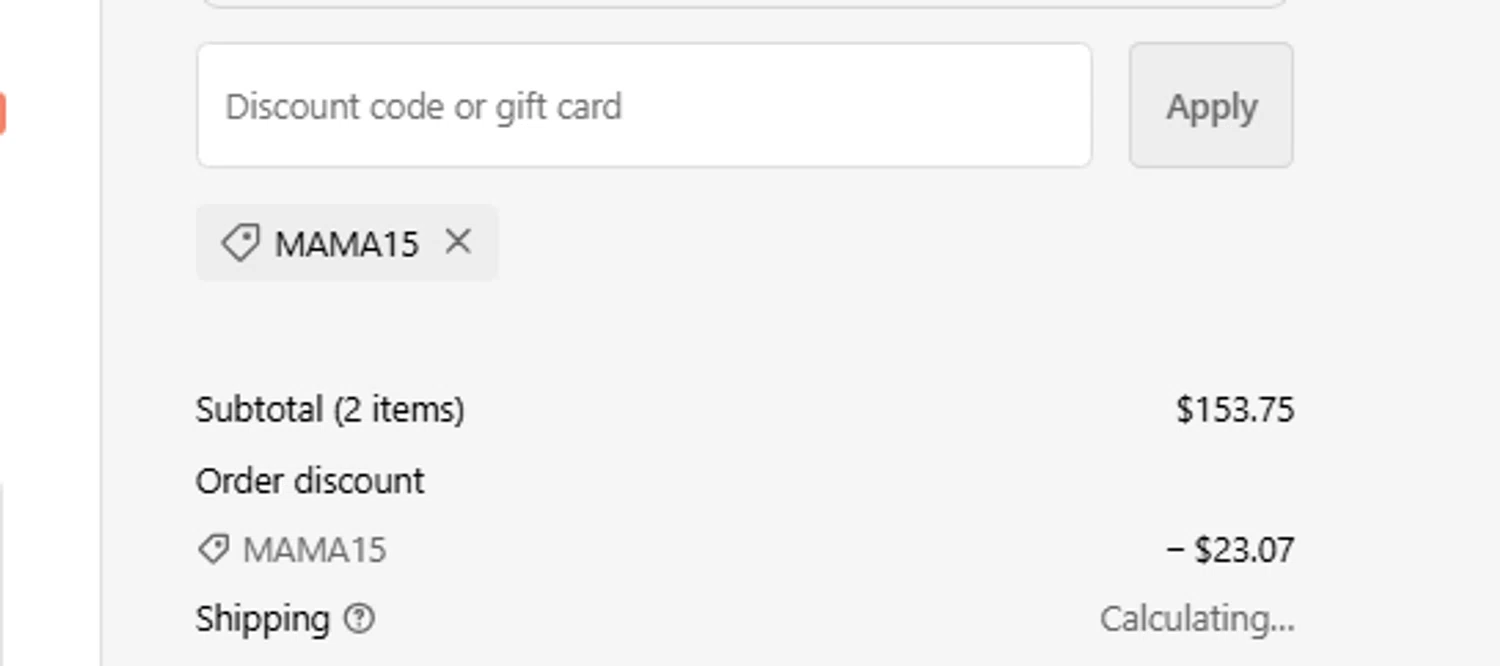Image resolution: width=1500 pixels, height=666 pixels.
Task: Click the − $23.07 discount amount
Action: click(x=1230, y=550)
